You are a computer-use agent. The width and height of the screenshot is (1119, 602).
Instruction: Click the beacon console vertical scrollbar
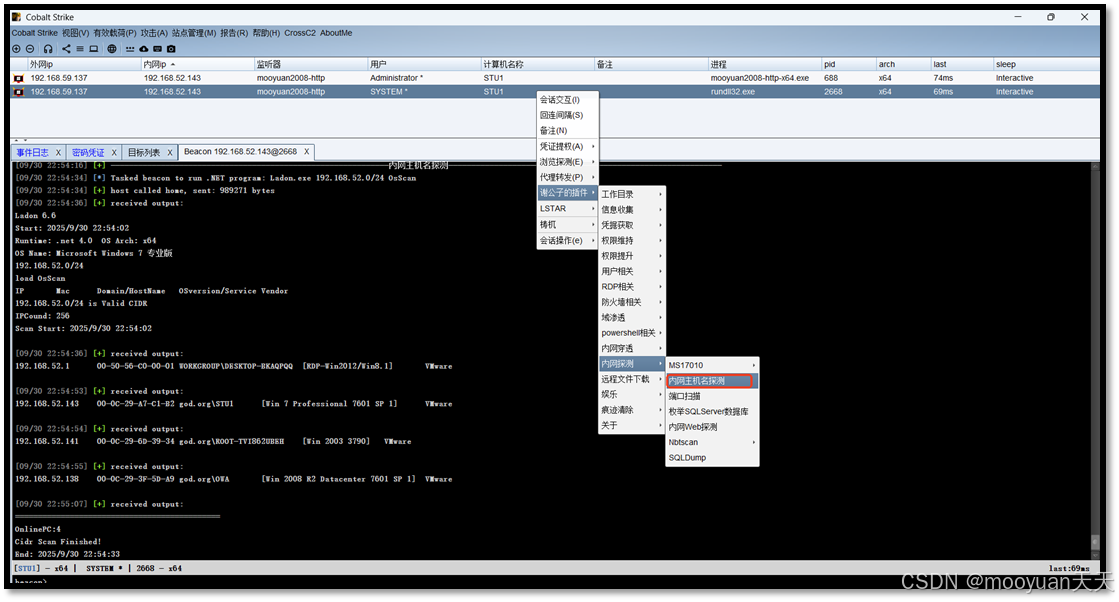coord(1095,360)
